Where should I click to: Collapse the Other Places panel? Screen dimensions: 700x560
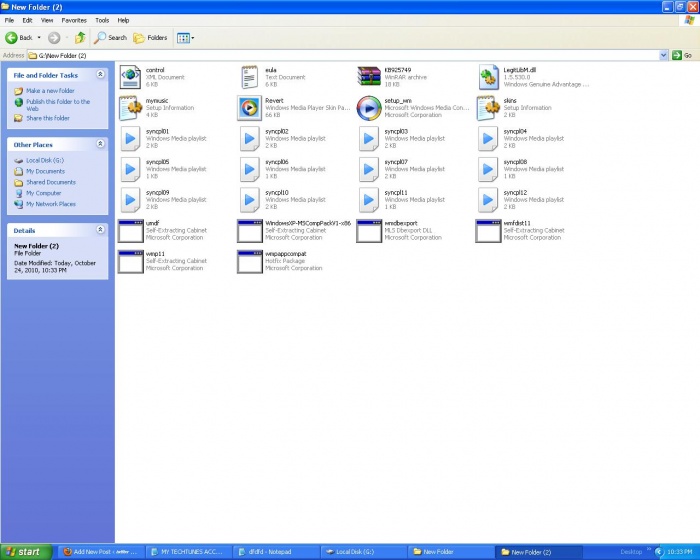(100, 145)
